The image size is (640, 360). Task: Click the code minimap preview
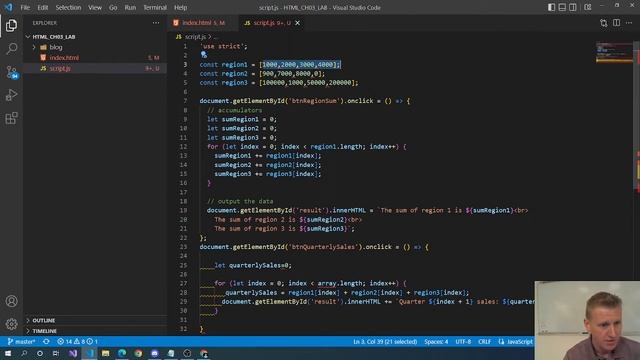[614, 52]
